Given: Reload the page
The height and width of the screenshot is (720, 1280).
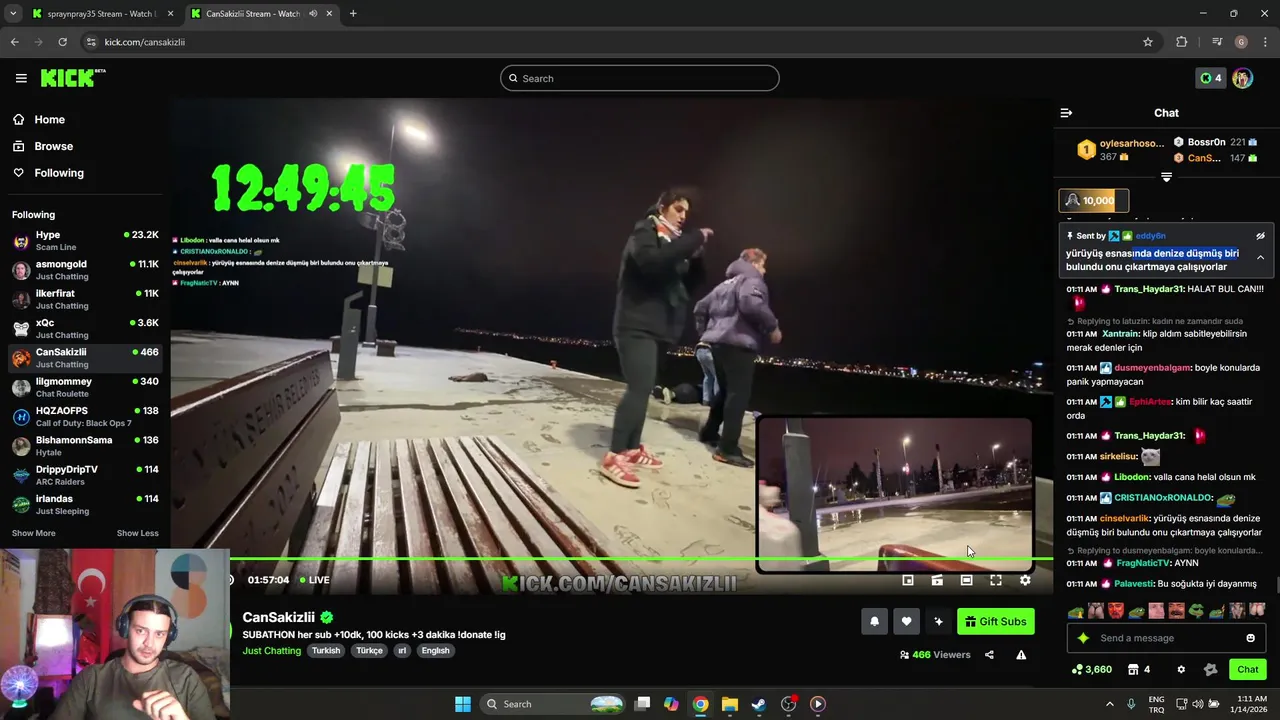Looking at the screenshot, I should tap(62, 42).
